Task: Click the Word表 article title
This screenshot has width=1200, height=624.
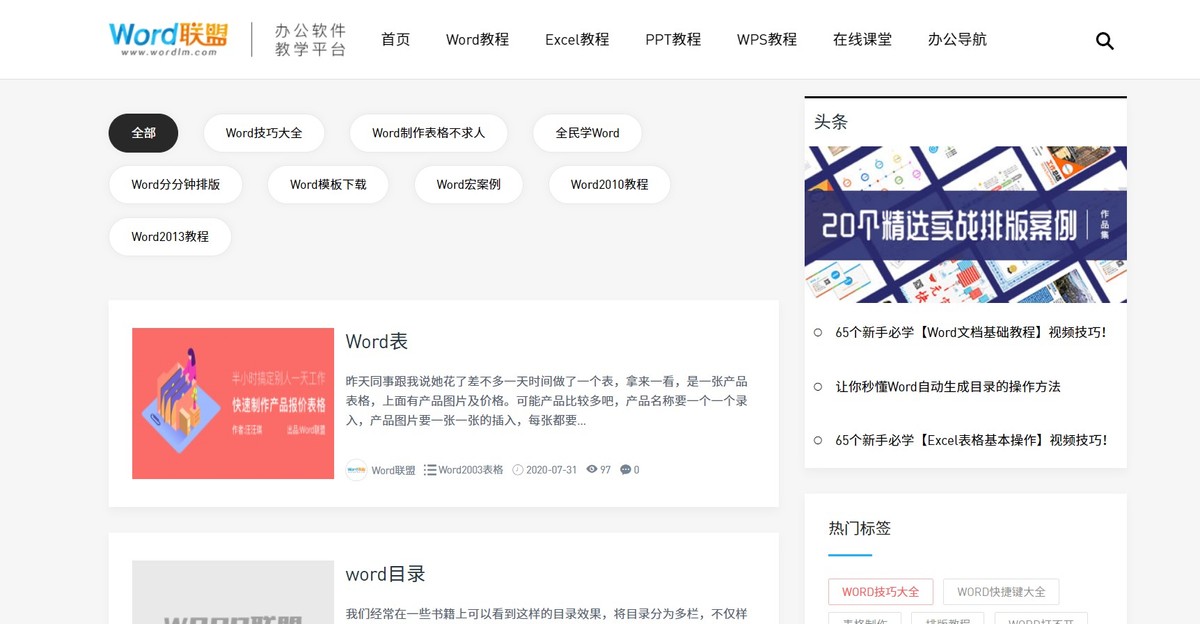Action: [376, 341]
